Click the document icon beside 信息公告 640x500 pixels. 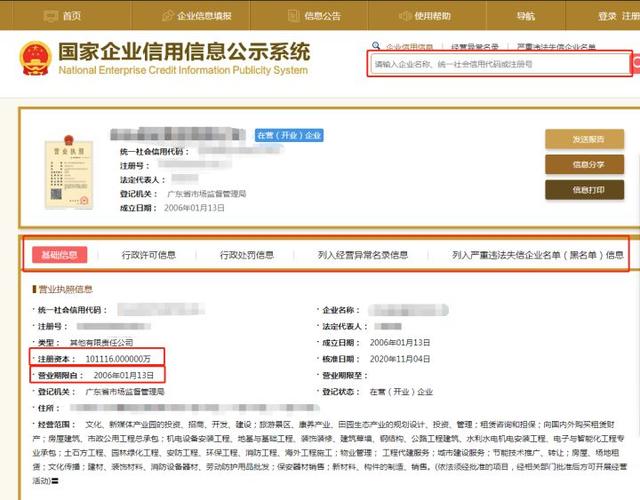(294, 16)
